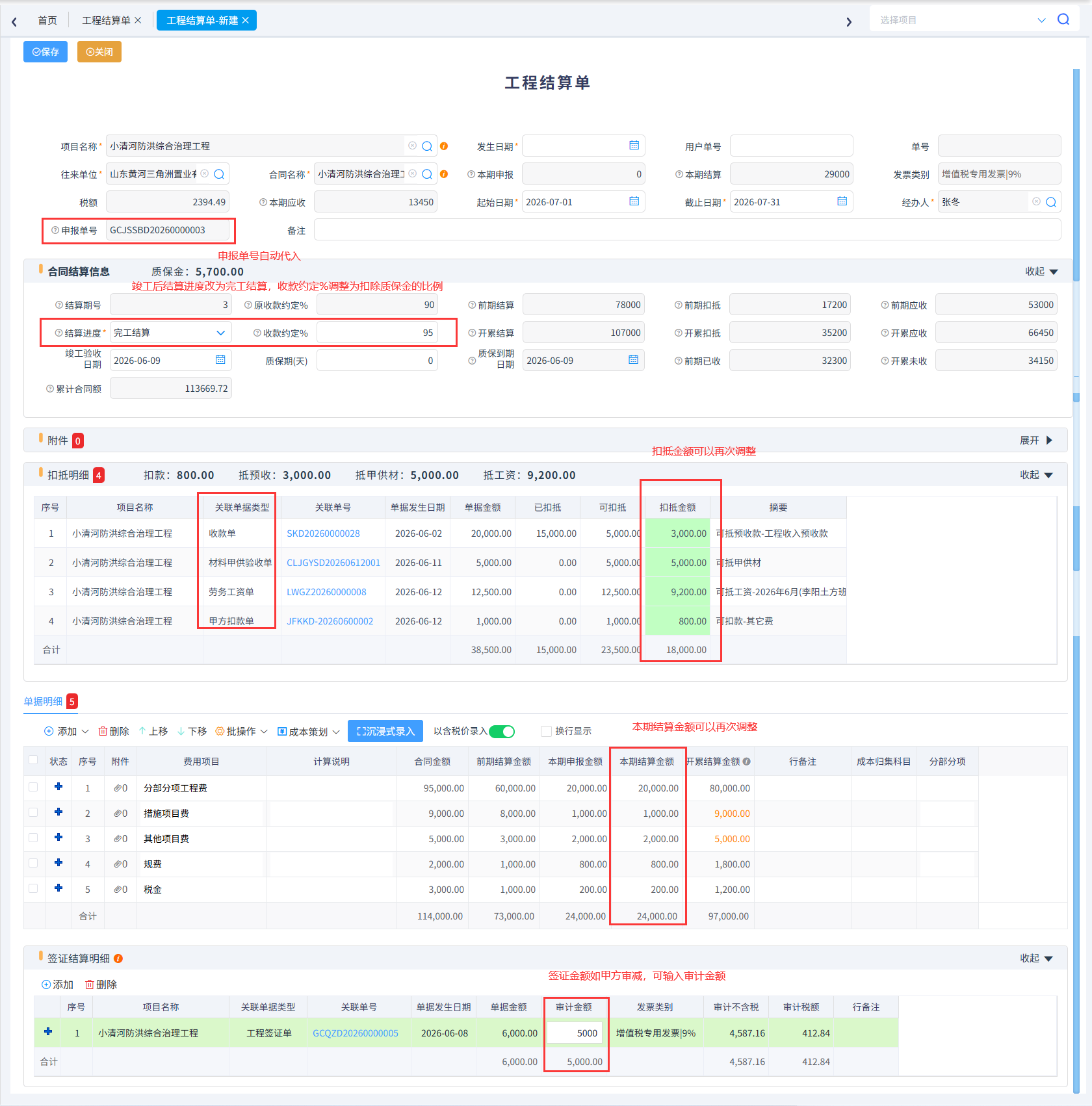Open the 批操作 dropdown menu
The width and height of the screenshot is (1092, 1106).
tap(241, 732)
